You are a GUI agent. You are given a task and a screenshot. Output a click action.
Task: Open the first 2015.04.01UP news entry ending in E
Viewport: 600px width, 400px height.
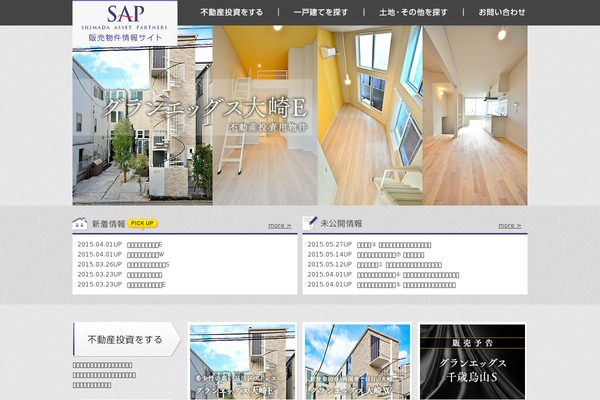145,245
